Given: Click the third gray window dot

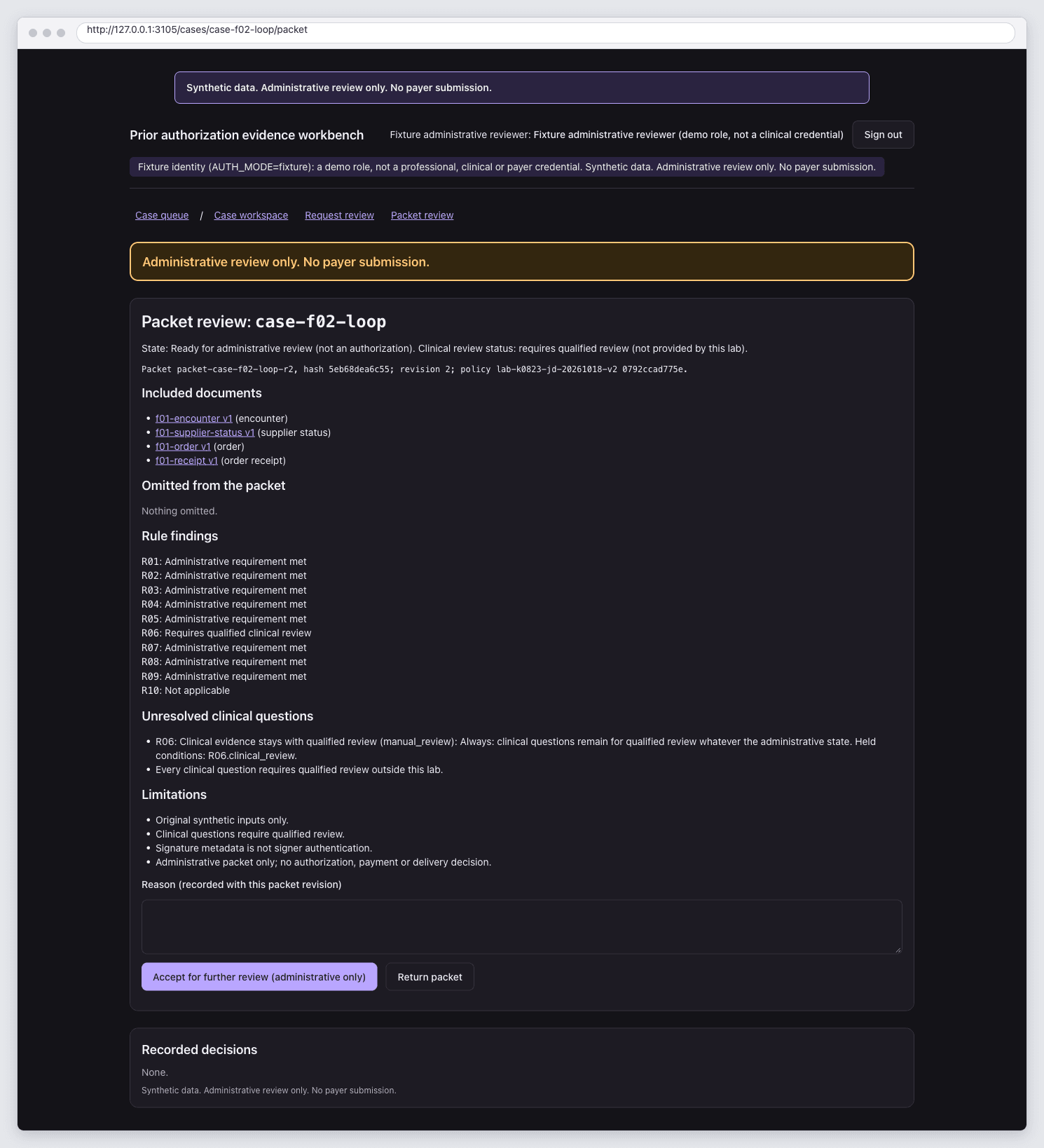Looking at the screenshot, I should click(x=61, y=33).
